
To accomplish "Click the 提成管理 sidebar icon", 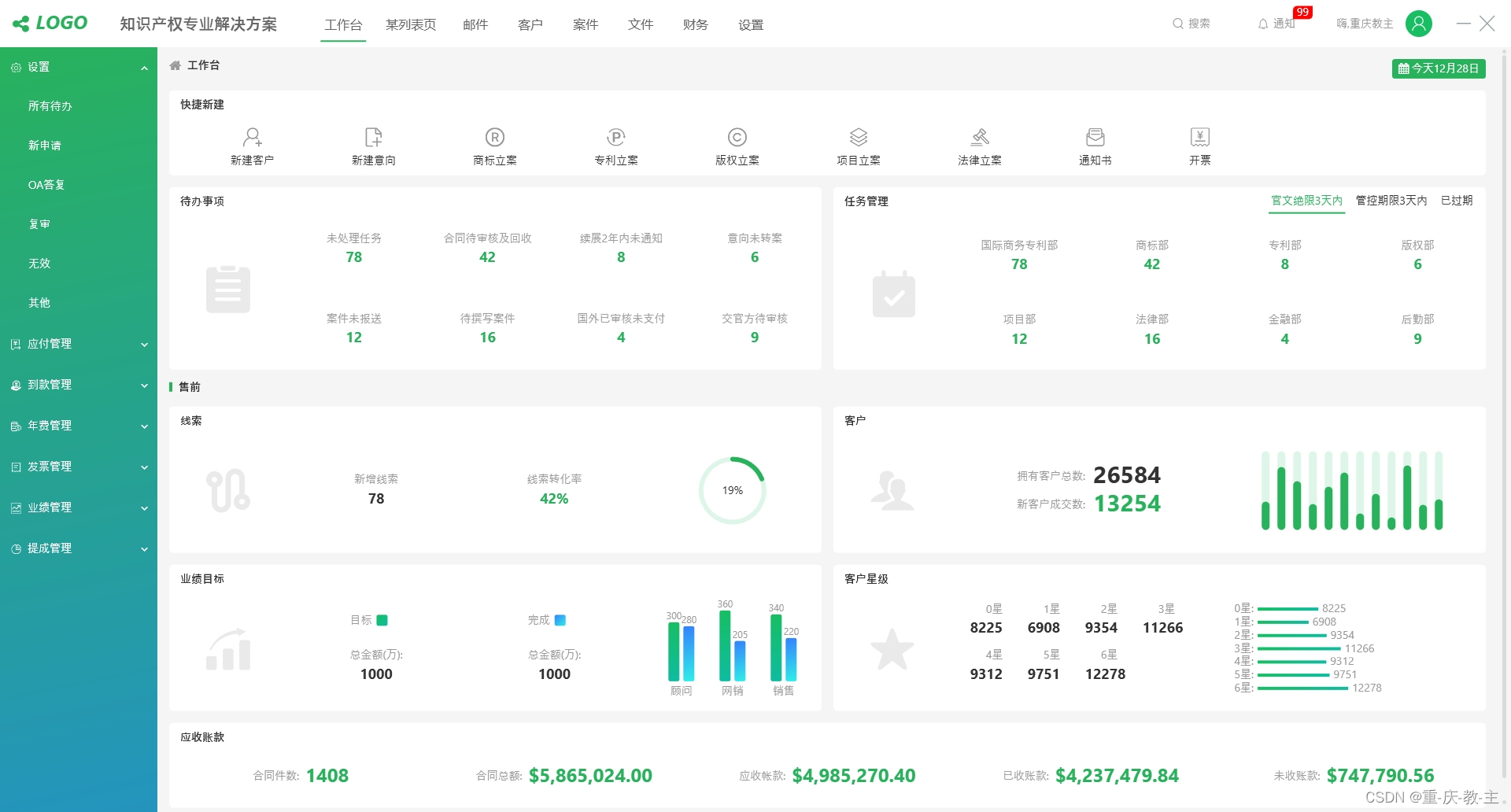I will 16,548.
